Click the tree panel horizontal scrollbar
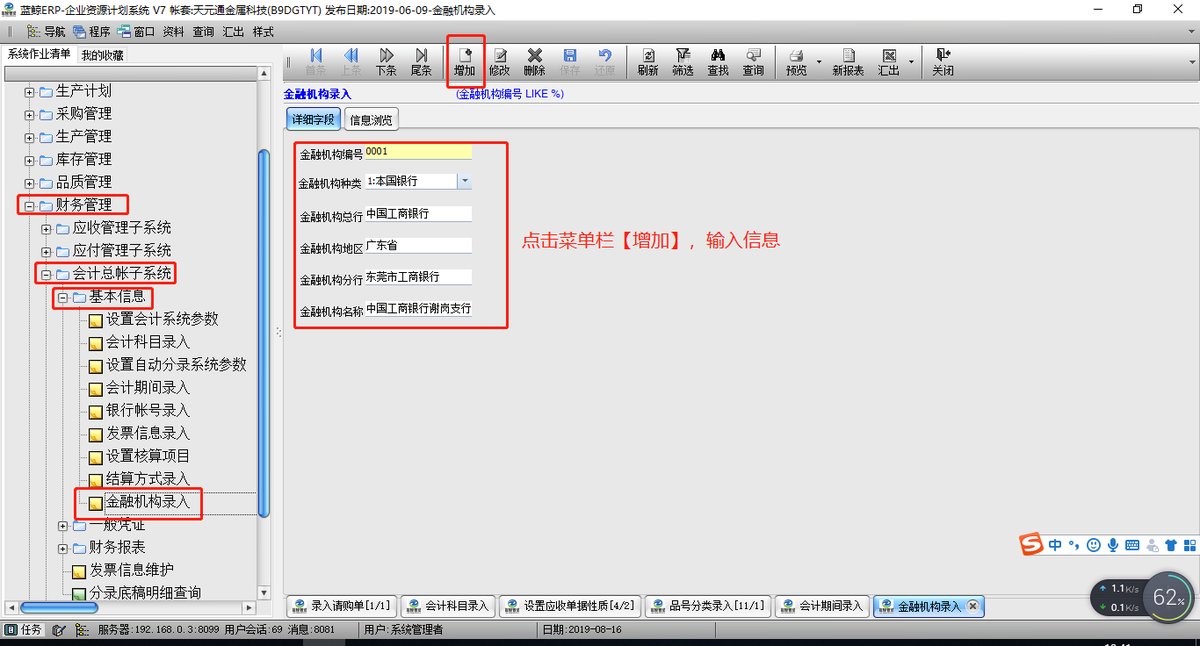1200x646 pixels. (x=59, y=607)
